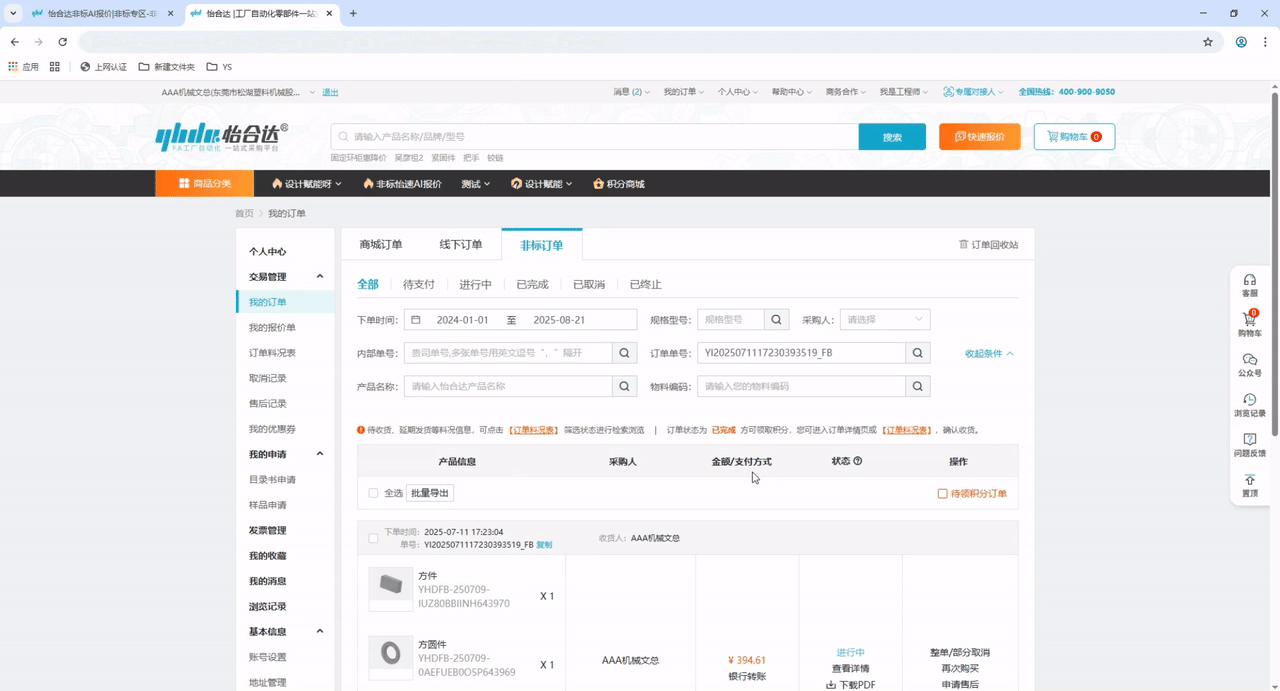Click search icon next to 订单单号 field
The width and height of the screenshot is (1280, 691).
coord(917,353)
